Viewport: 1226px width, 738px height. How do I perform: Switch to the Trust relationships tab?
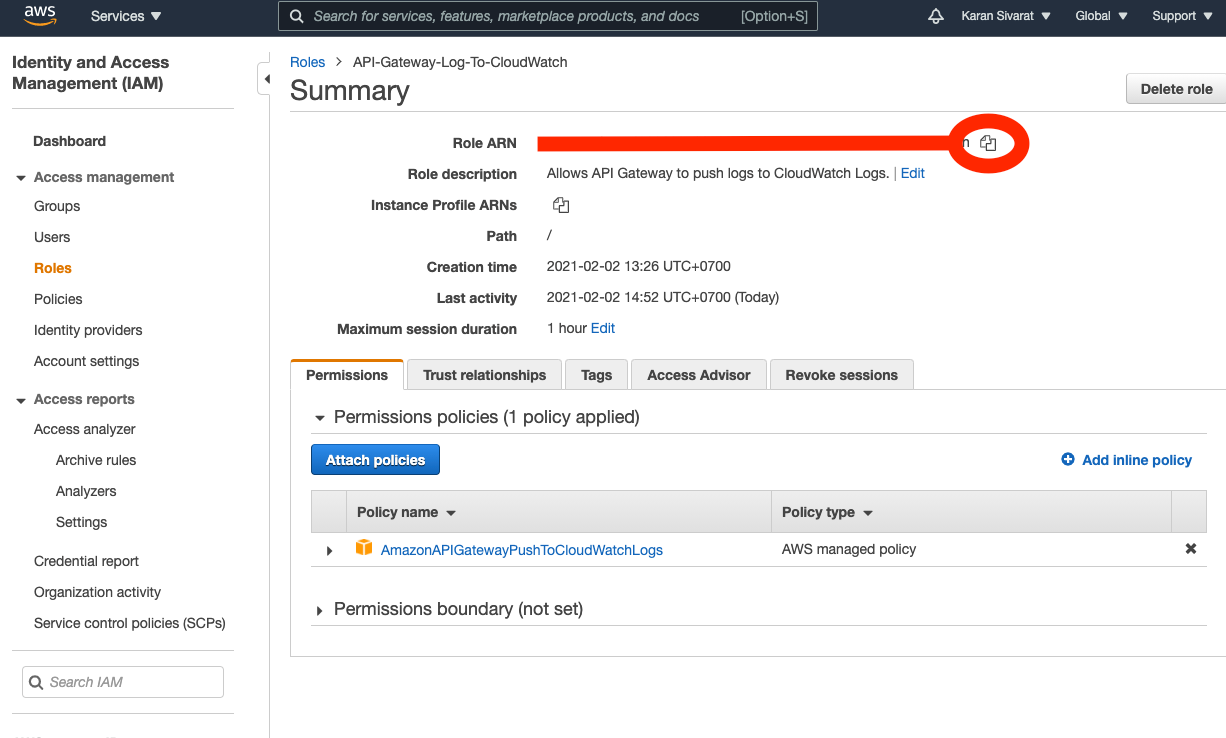pos(483,374)
